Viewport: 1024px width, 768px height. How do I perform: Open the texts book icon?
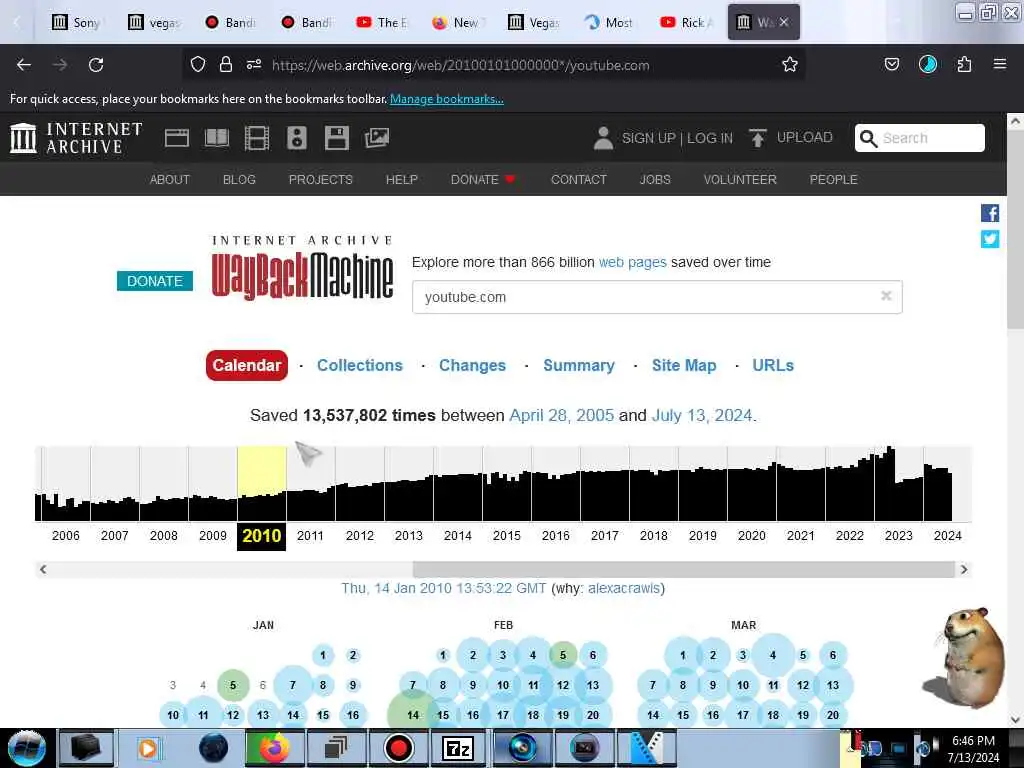(x=217, y=138)
